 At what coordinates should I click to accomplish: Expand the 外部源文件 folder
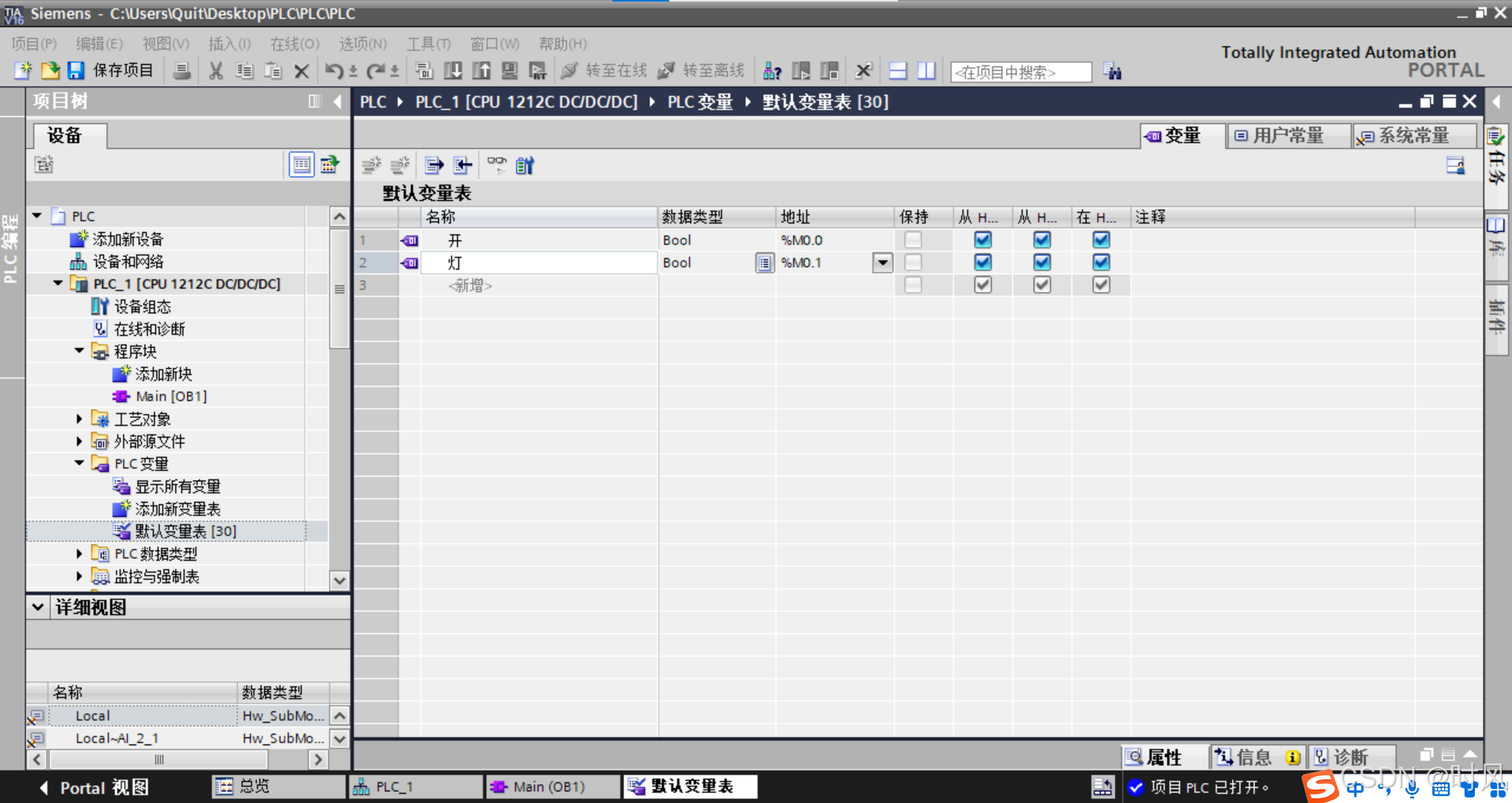(79, 441)
